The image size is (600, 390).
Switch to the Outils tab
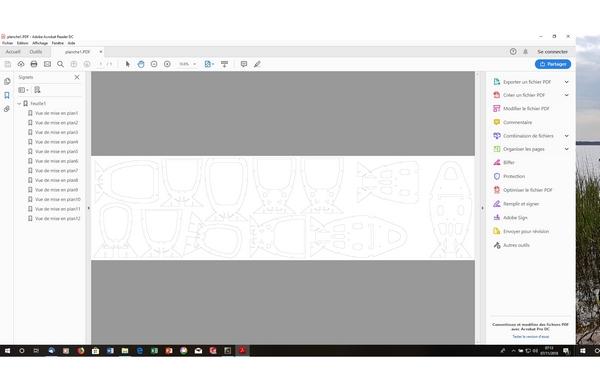point(36,52)
